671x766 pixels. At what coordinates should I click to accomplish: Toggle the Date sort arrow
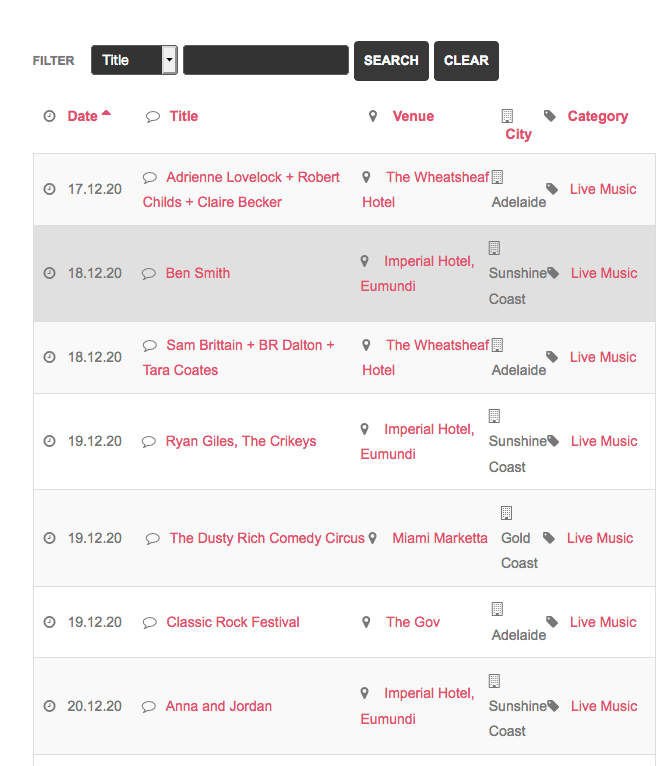pyautogui.click(x=106, y=113)
